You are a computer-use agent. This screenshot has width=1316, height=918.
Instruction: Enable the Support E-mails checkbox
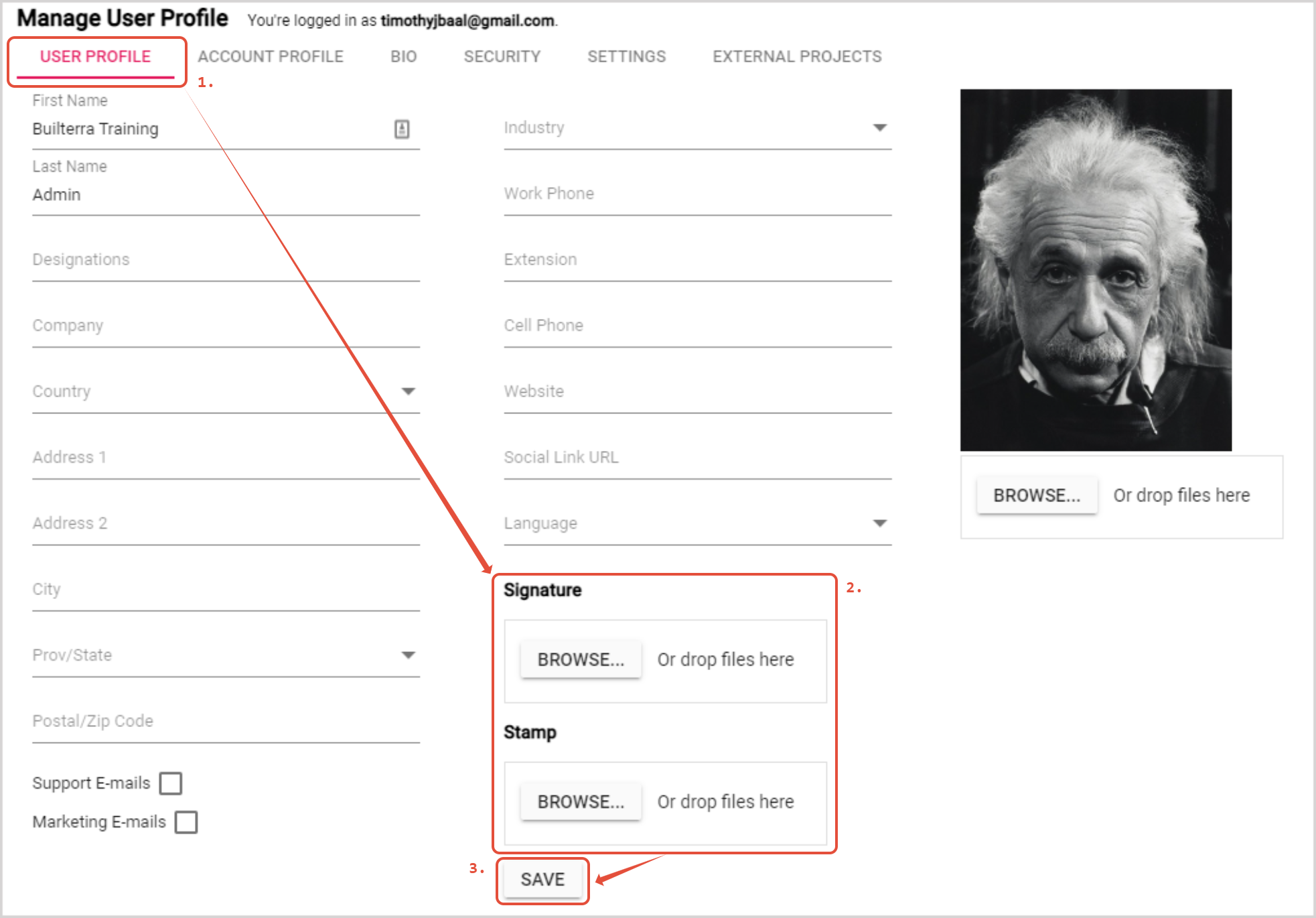click(x=171, y=783)
